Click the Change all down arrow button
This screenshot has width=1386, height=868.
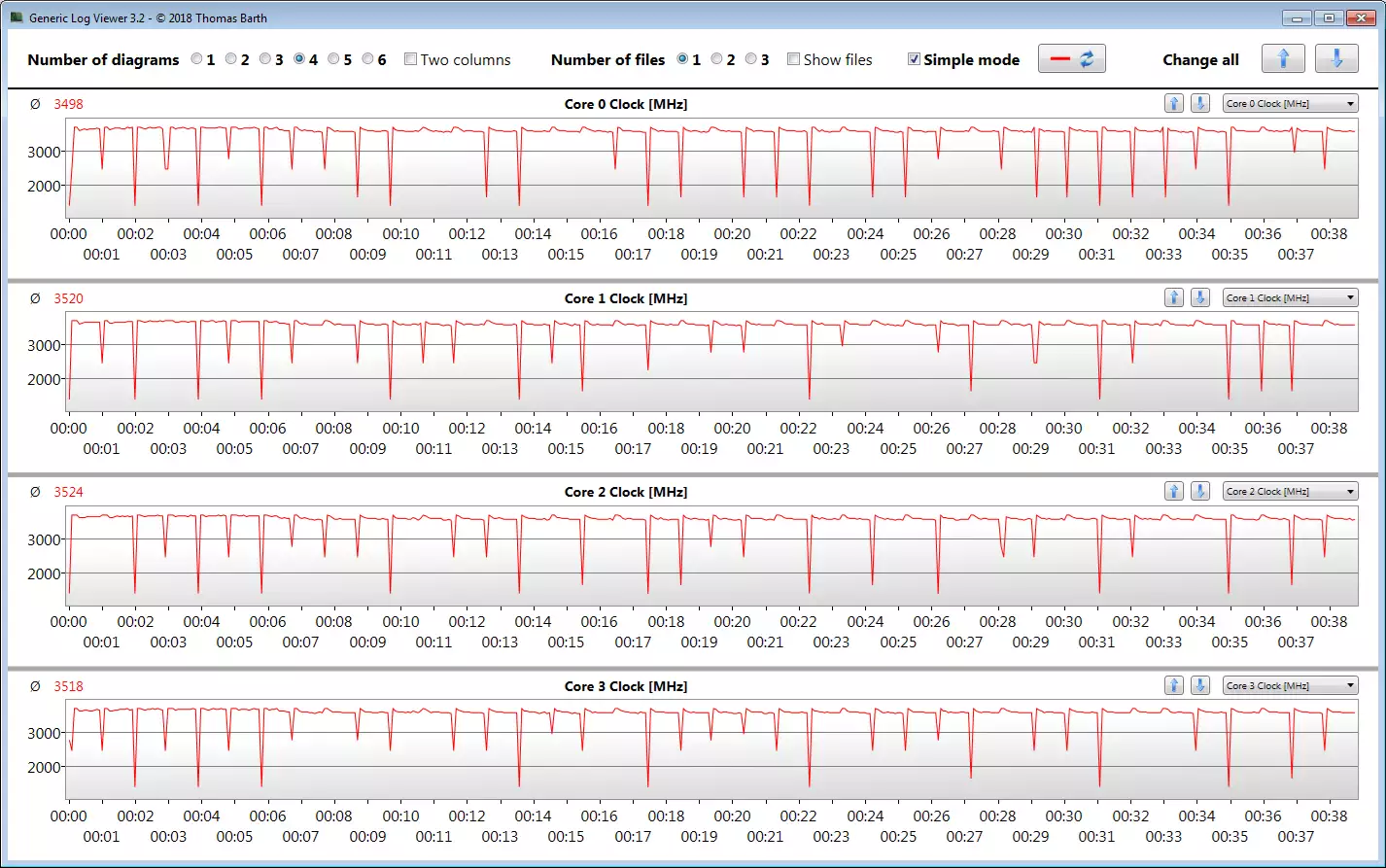click(x=1336, y=59)
